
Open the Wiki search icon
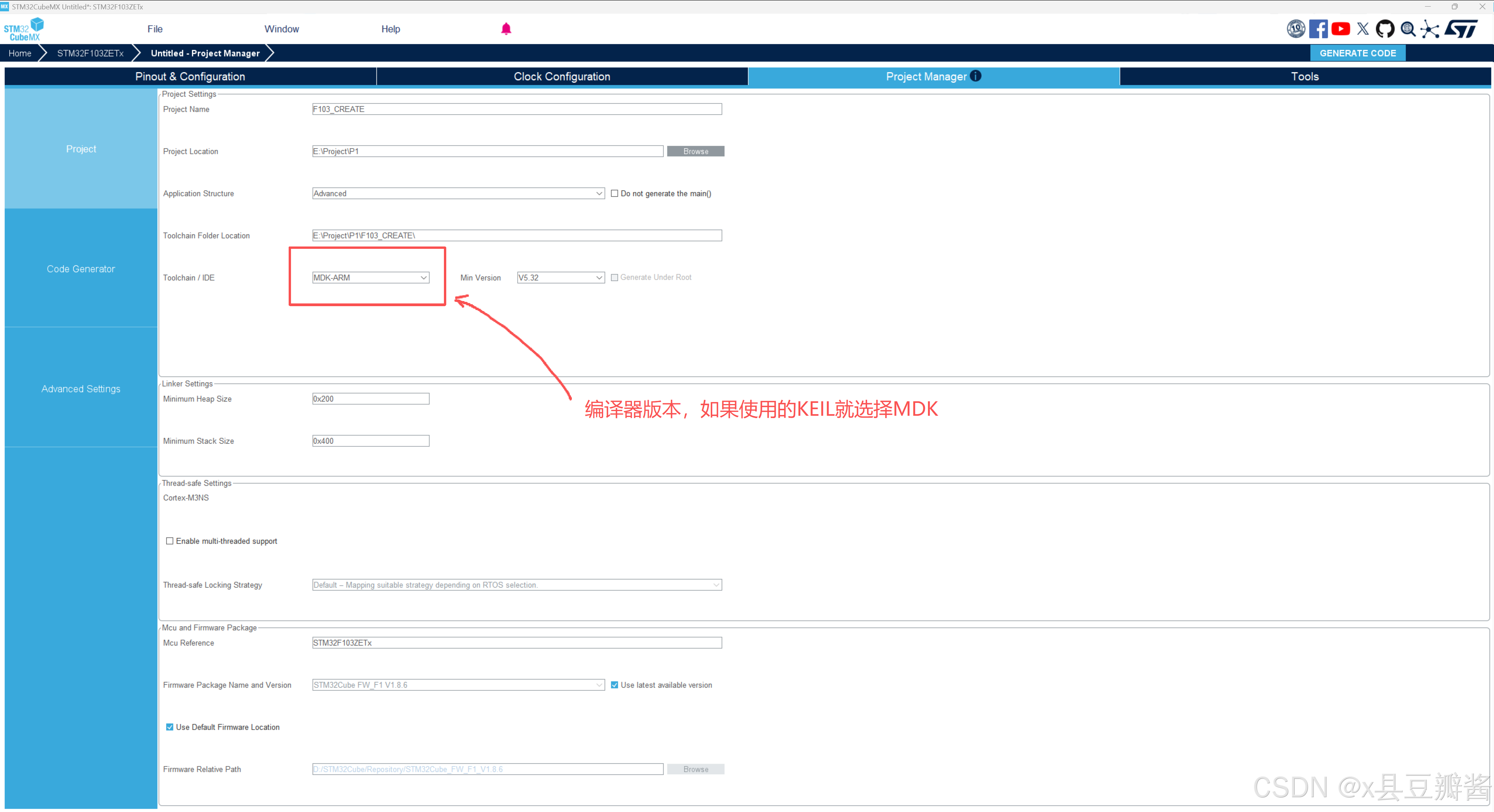pos(1407,29)
